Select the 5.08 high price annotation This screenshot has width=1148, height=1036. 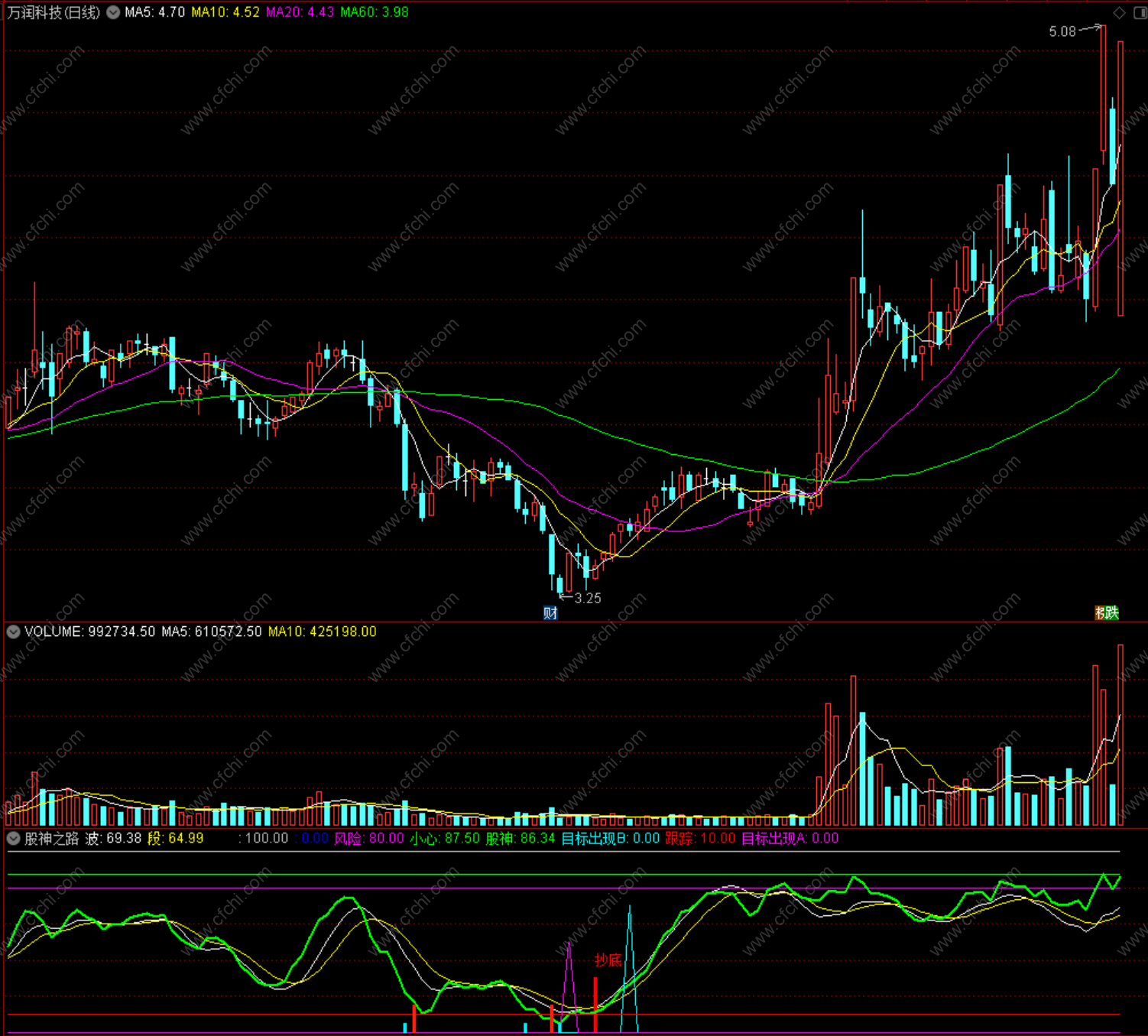pyautogui.click(x=1062, y=31)
